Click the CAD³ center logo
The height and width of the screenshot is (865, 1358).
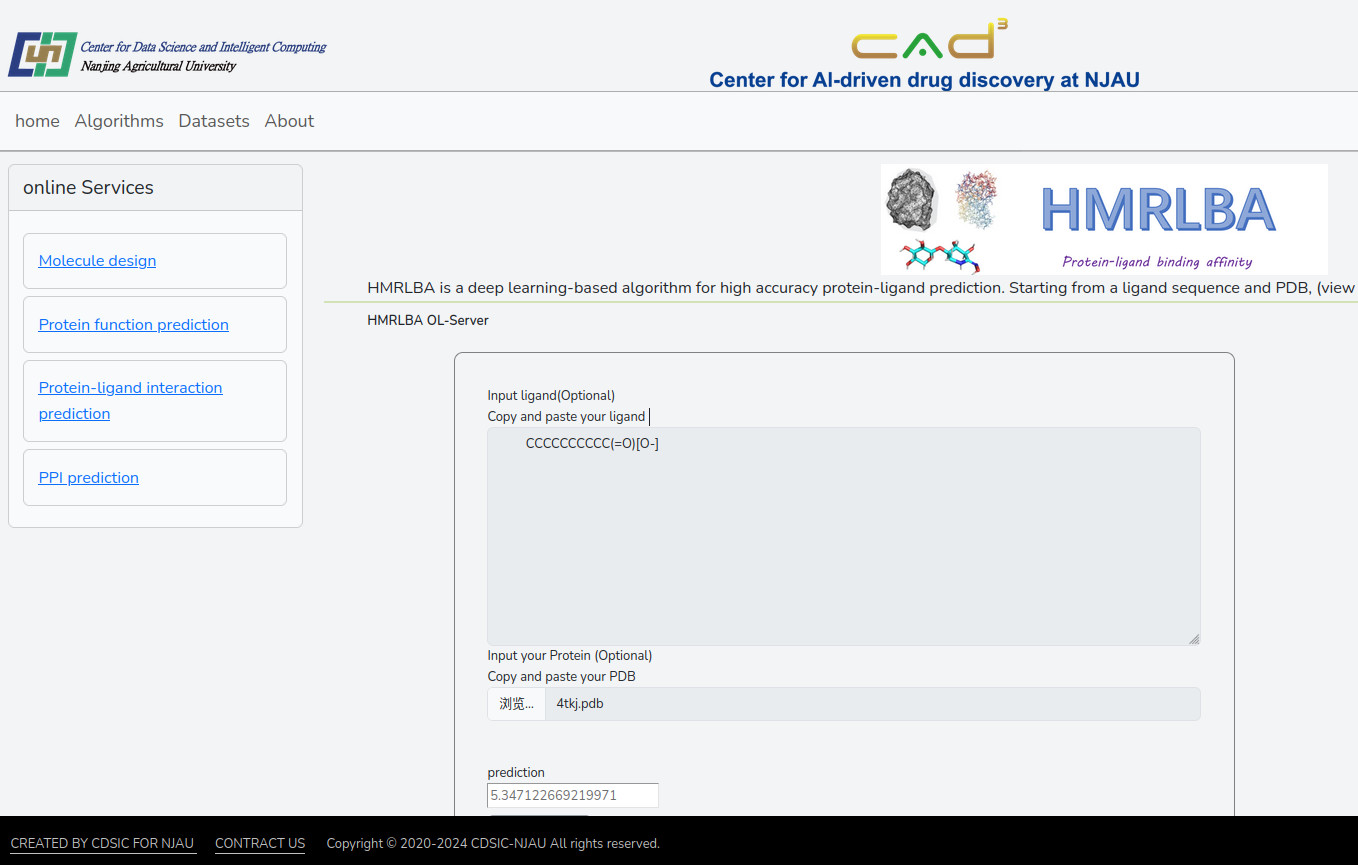(x=929, y=41)
